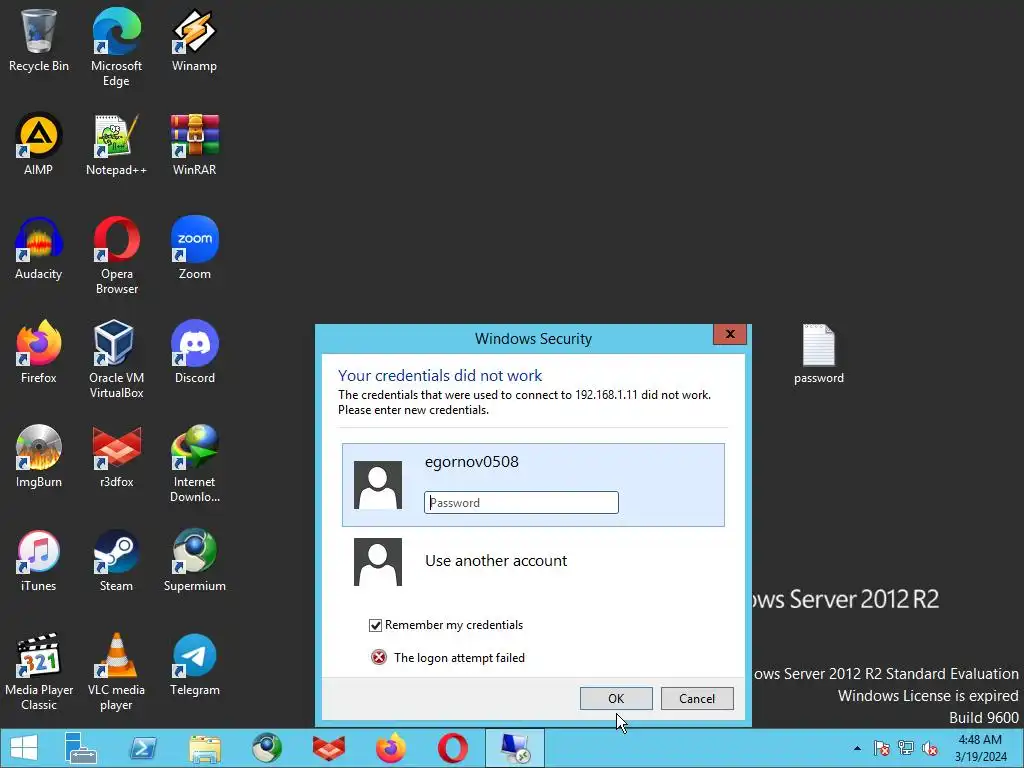Close the Windows Security dialog
The width and height of the screenshot is (1024, 768).
click(730, 334)
